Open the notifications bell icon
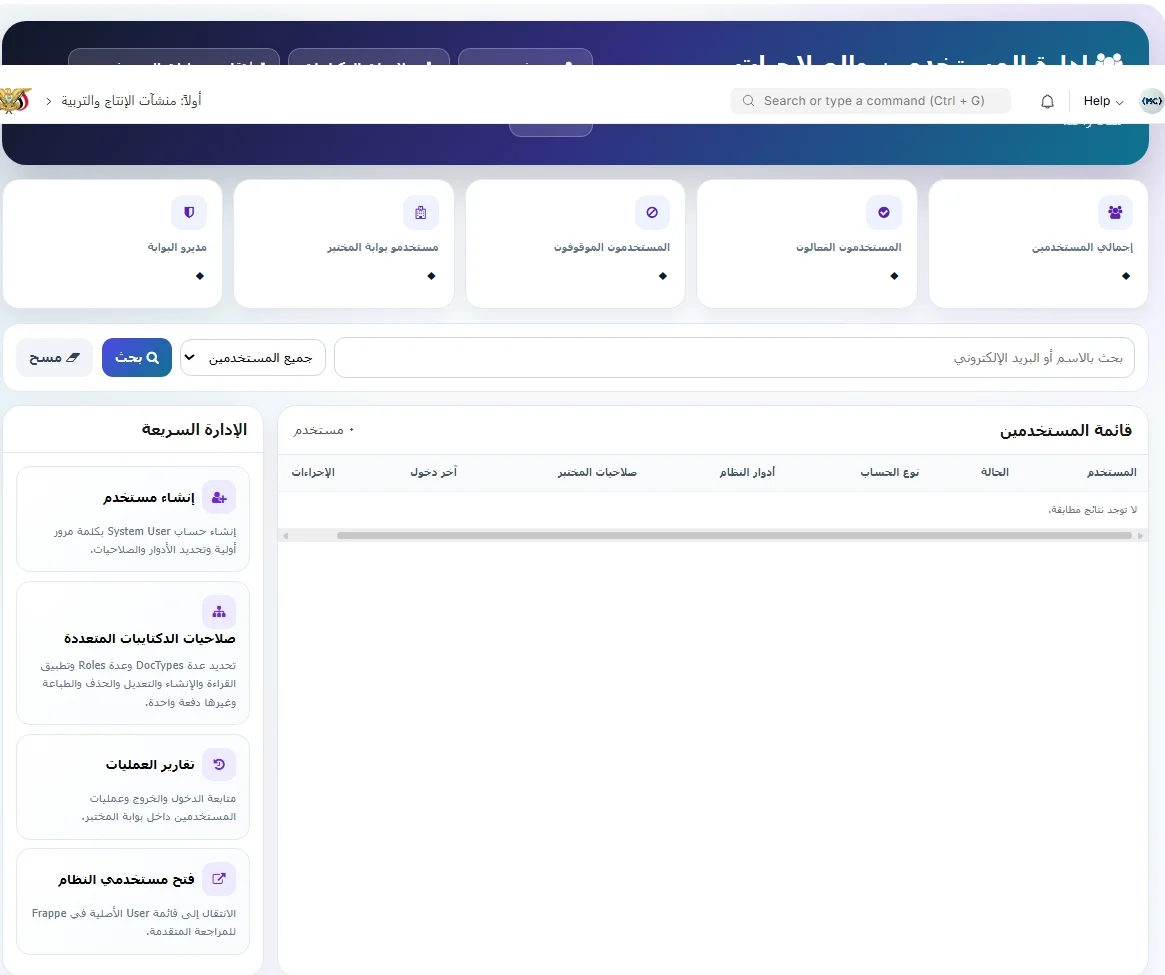Screen dimensions: 1165x975 tap(1047, 101)
